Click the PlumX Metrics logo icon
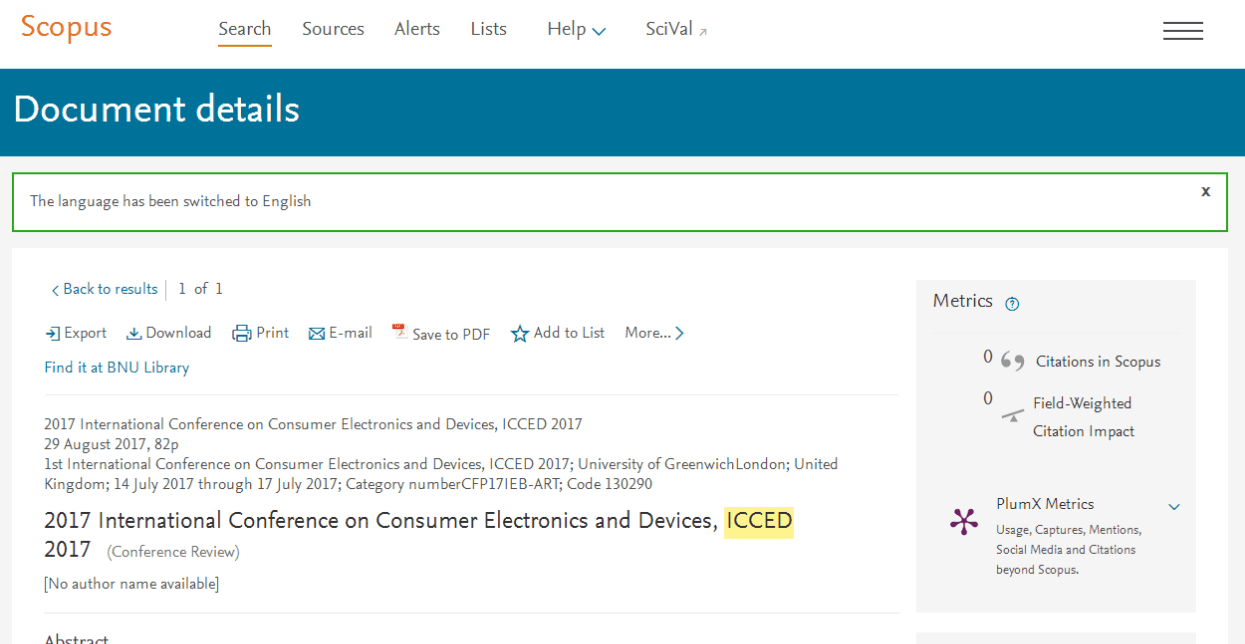1245x644 pixels. click(x=964, y=521)
